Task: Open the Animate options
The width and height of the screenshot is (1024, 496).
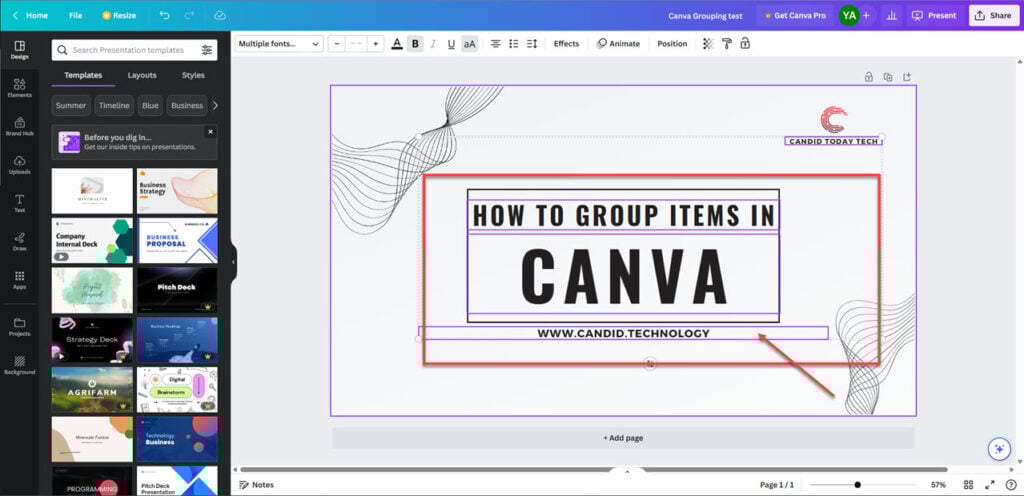Action: (x=618, y=44)
